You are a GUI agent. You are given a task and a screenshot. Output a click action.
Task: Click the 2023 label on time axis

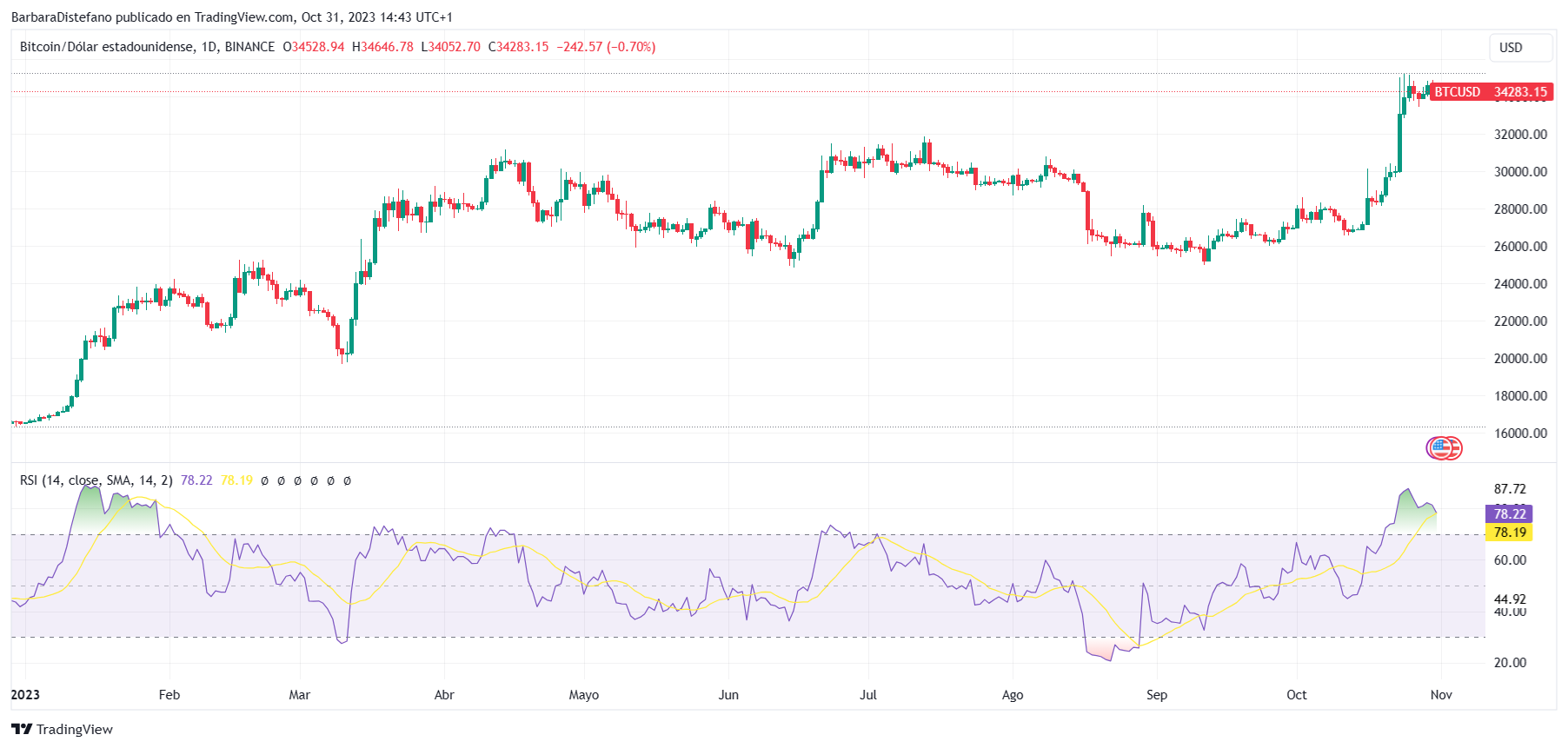[x=25, y=695]
